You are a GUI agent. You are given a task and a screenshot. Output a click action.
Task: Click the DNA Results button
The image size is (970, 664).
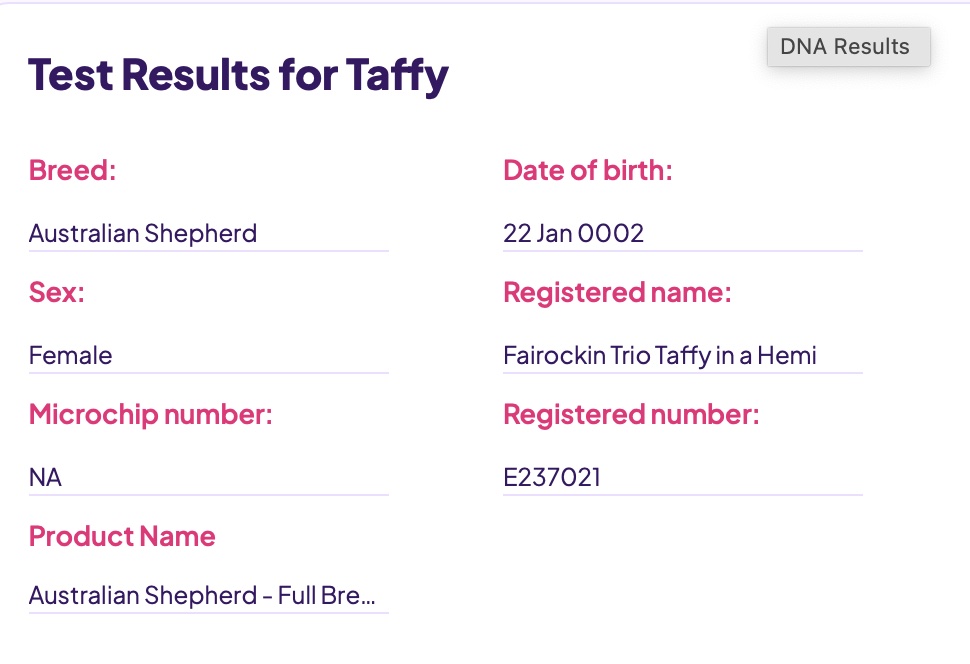847,46
